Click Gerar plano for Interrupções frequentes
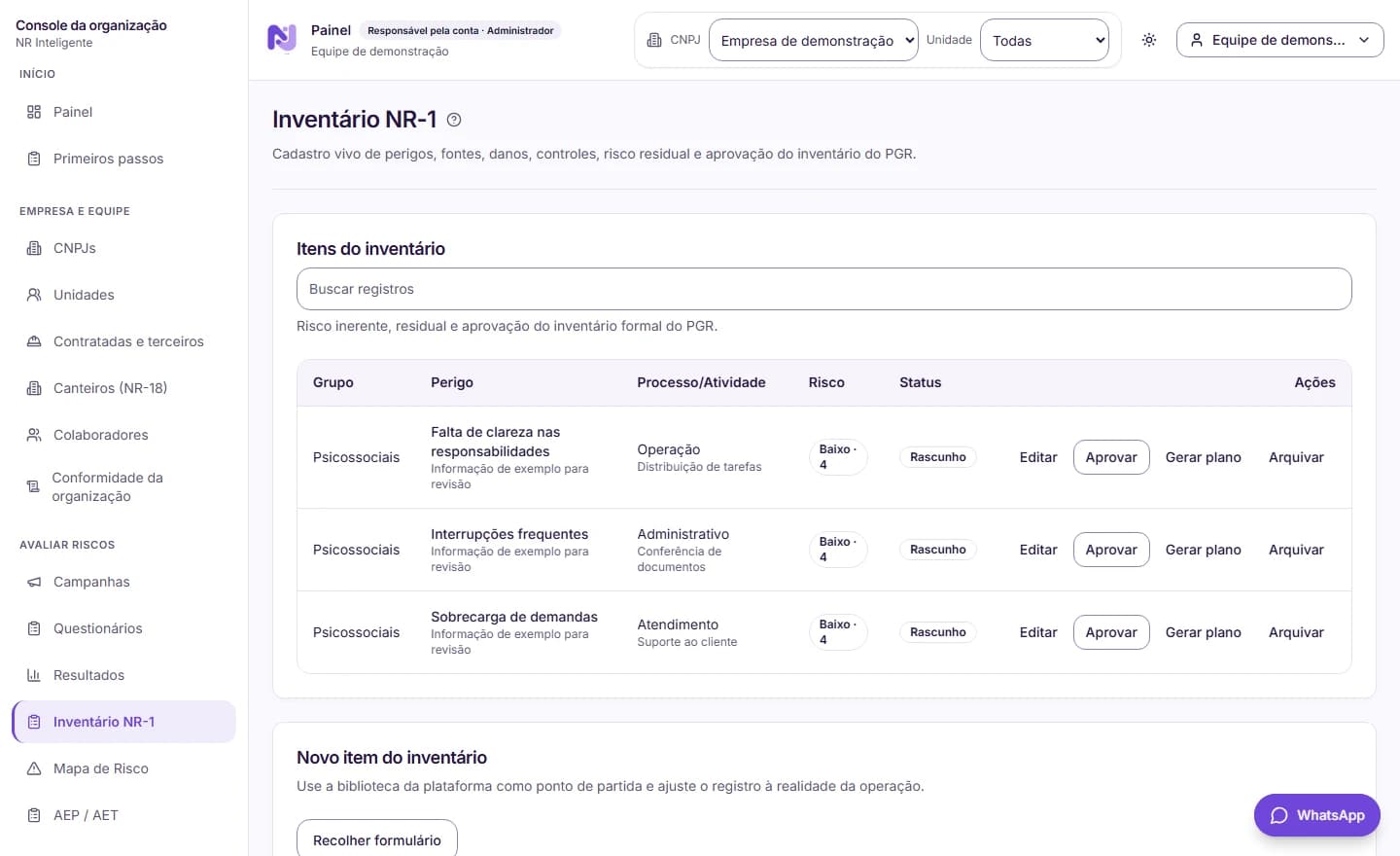This screenshot has width=1400, height=856. (x=1203, y=550)
